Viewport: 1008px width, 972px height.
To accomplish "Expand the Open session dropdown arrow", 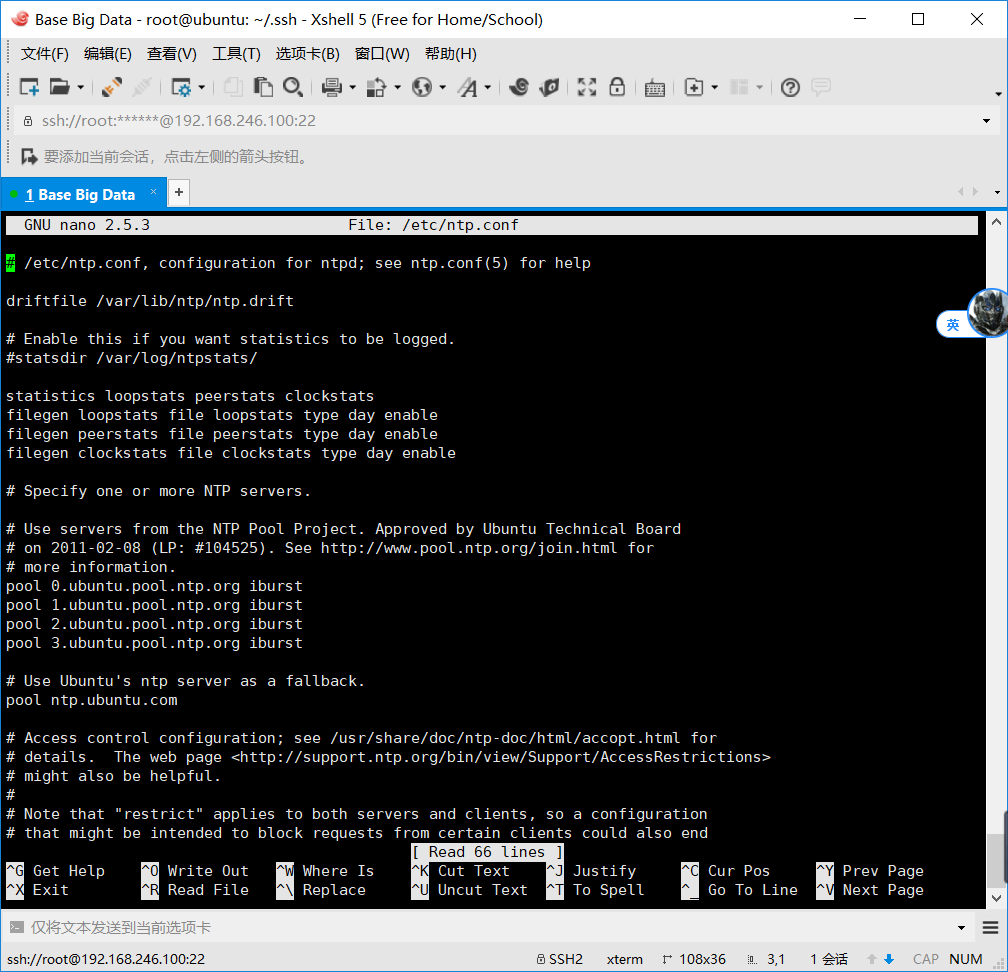I will coord(80,87).
